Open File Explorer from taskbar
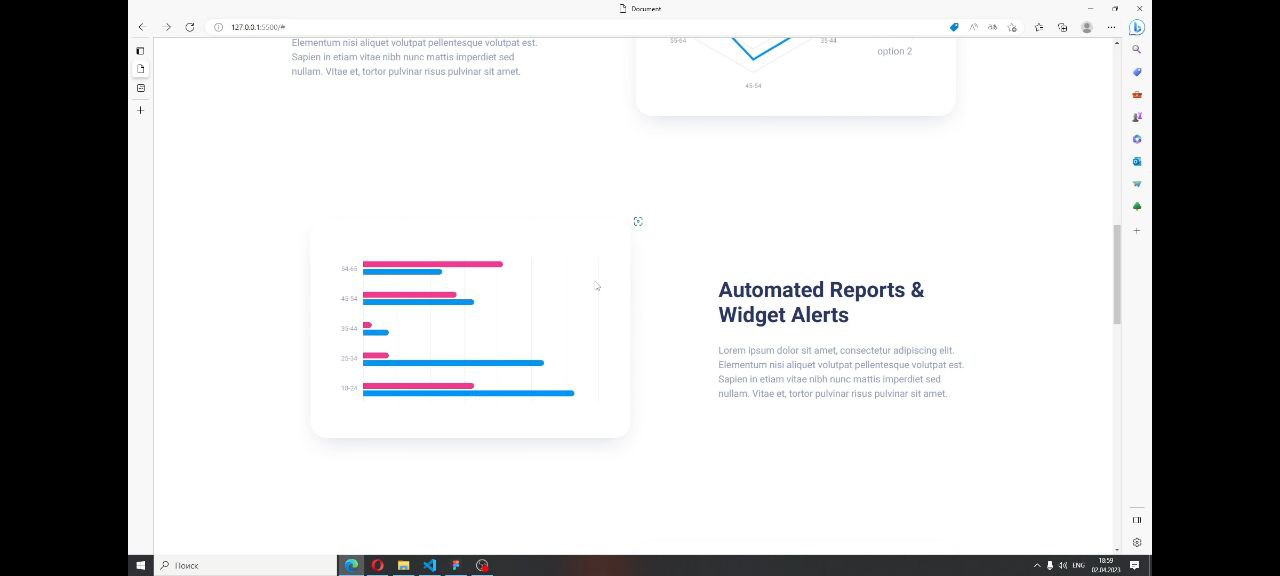 click(x=403, y=565)
